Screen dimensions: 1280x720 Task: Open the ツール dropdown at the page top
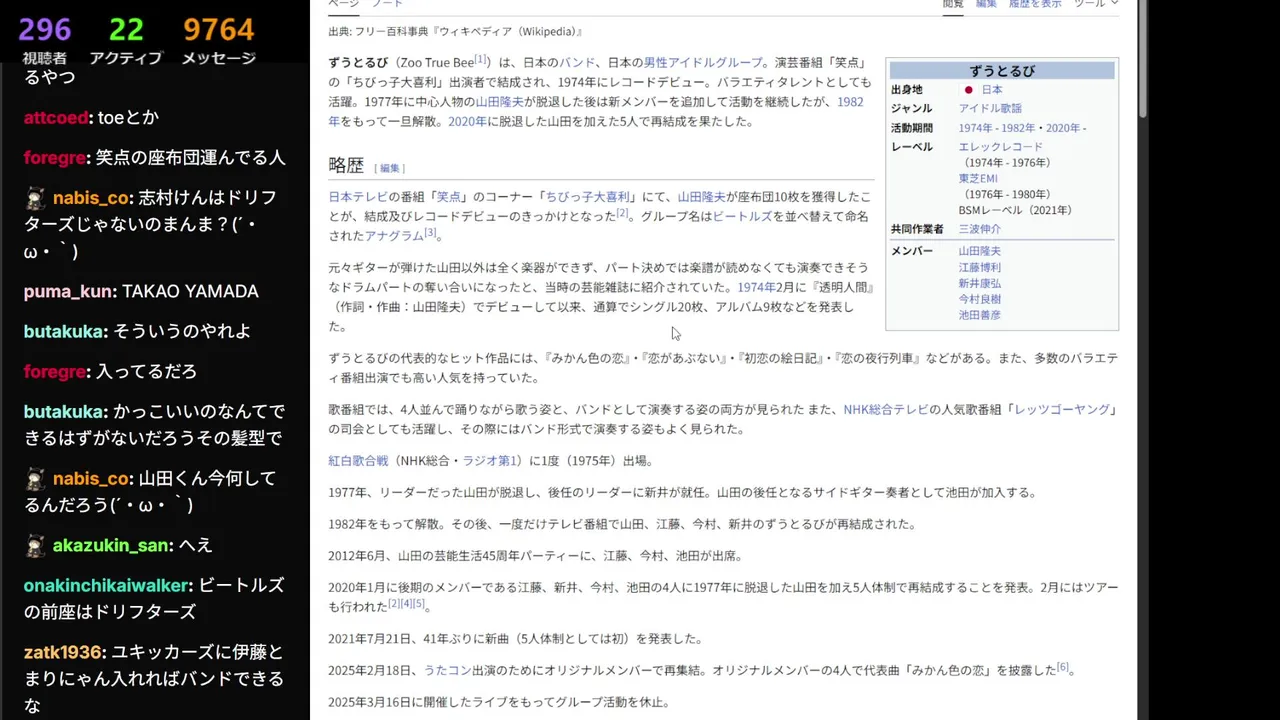(x=1096, y=4)
